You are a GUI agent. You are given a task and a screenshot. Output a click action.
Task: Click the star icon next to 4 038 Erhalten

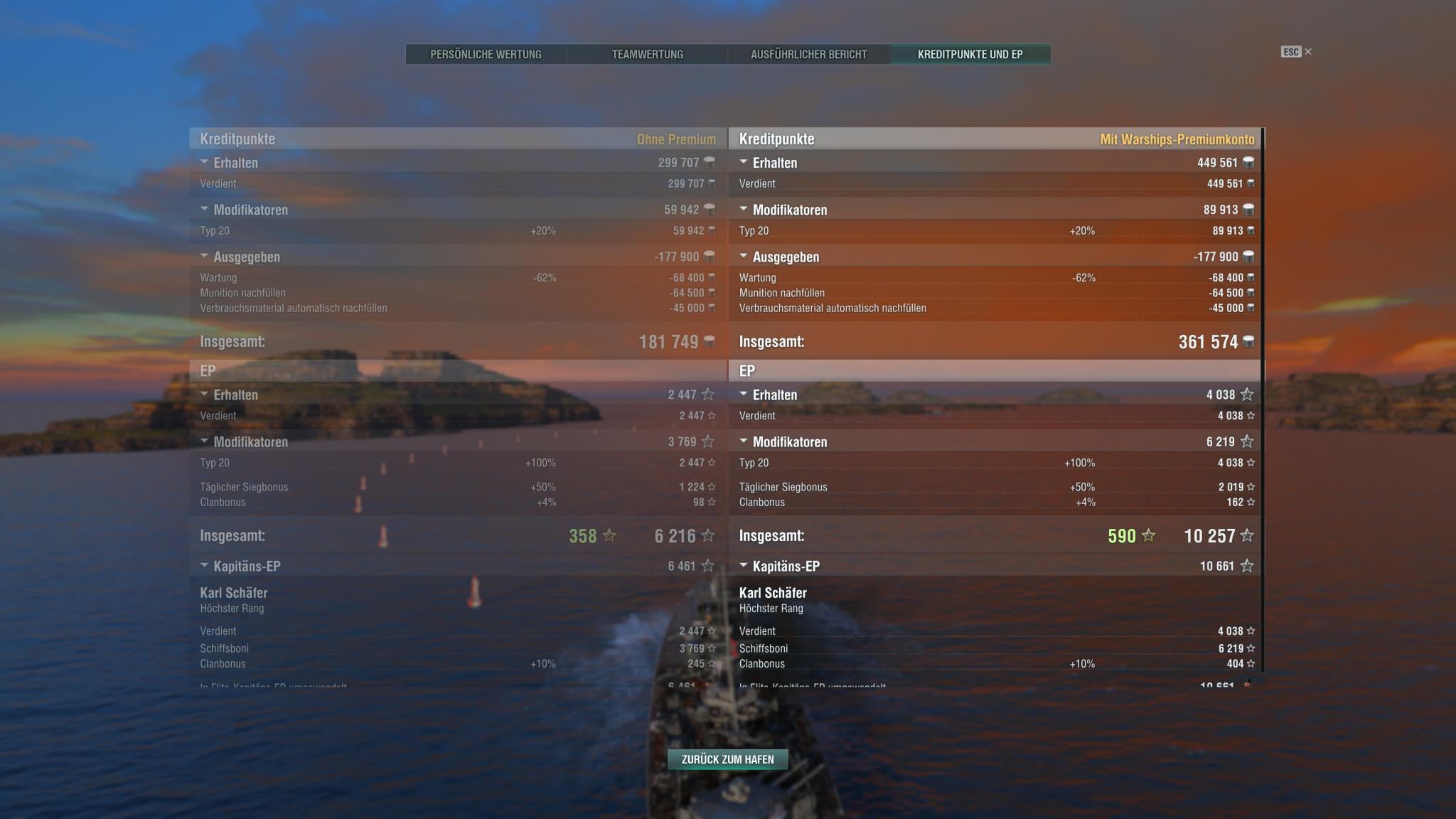(x=1247, y=395)
